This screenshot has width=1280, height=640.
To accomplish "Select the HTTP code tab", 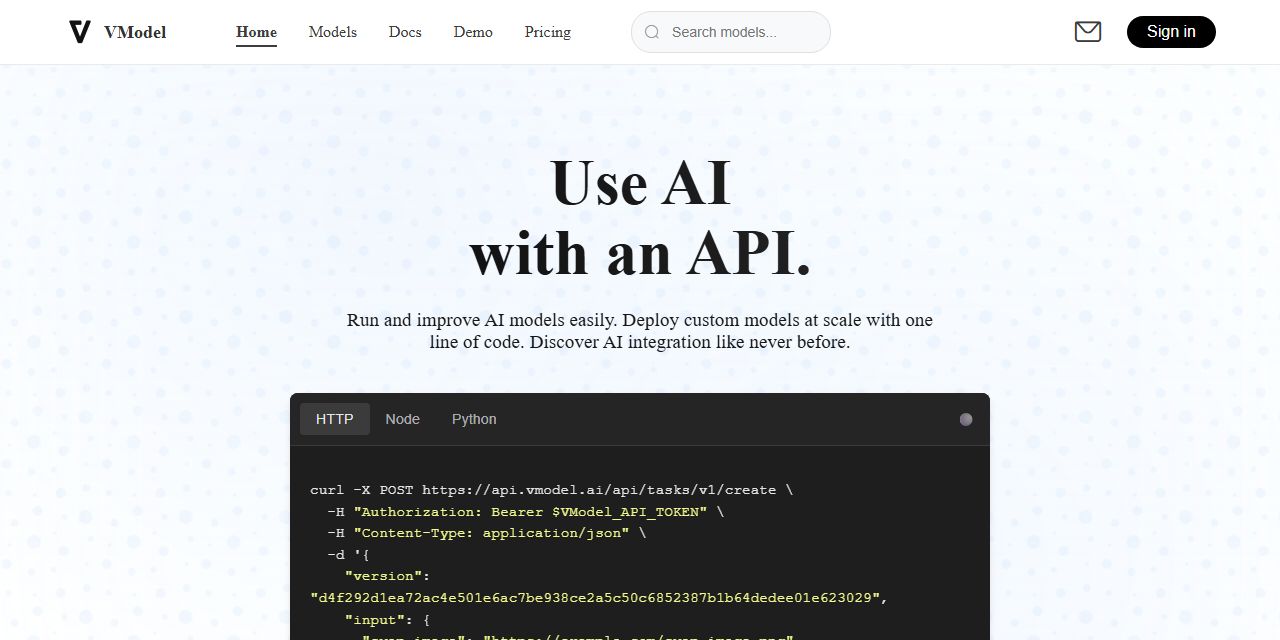I will pyautogui.click(x=335, y=419).
